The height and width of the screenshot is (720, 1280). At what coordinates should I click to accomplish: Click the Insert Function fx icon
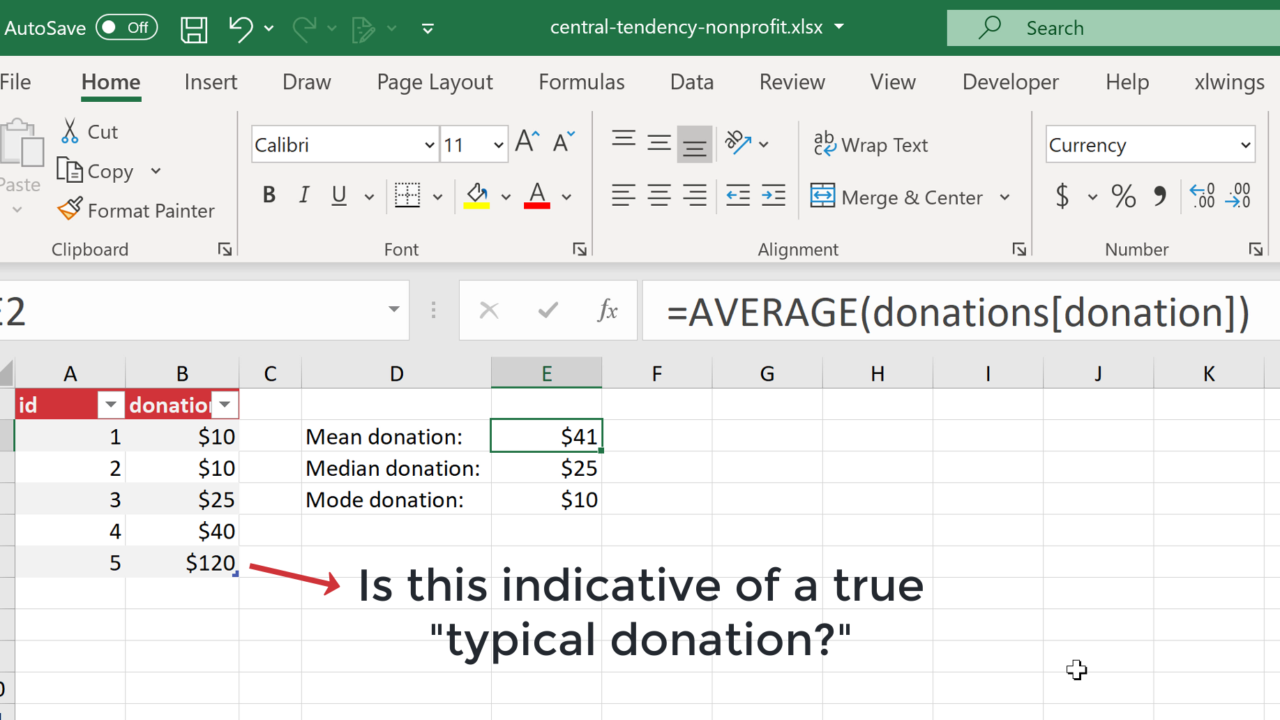[x=607, y=311]
